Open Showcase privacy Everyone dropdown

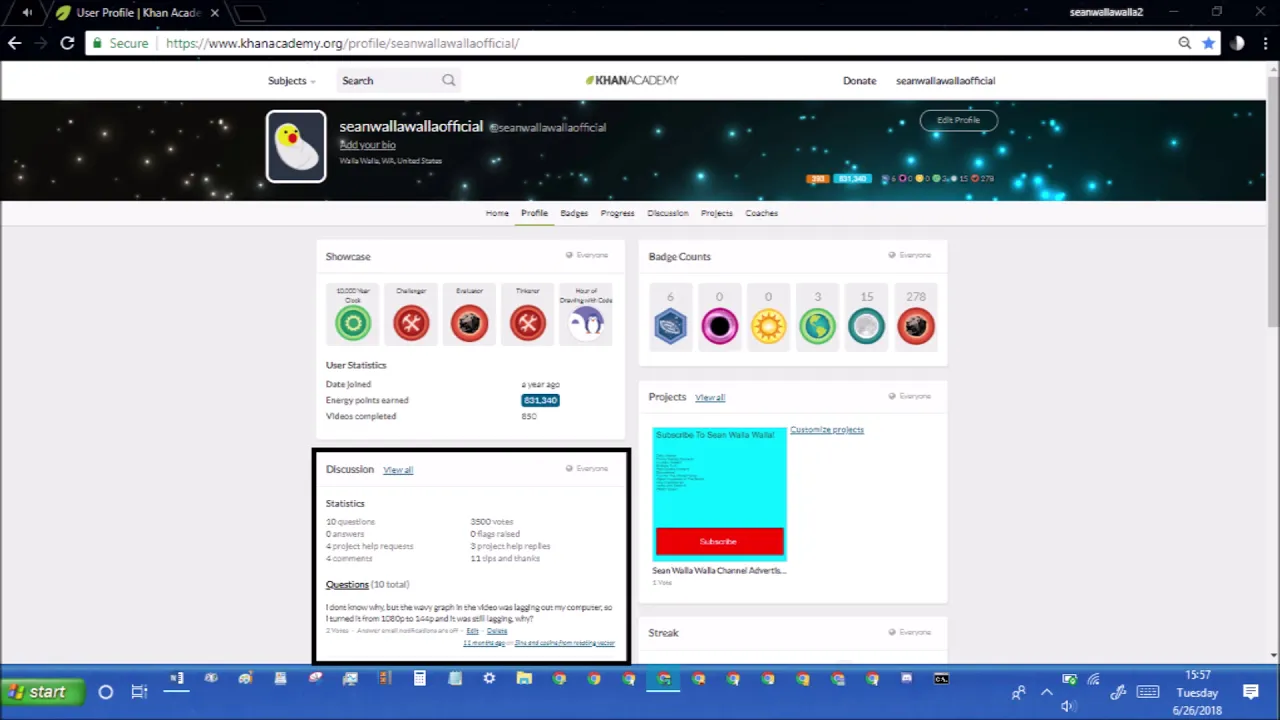click(x=587, y=255)
